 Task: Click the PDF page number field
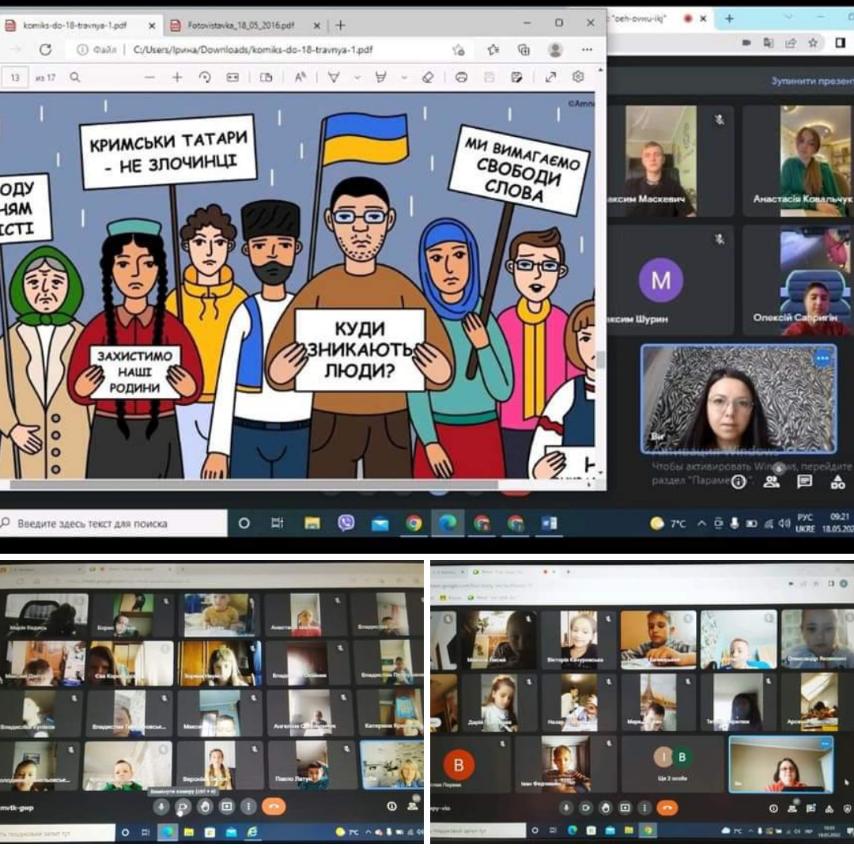(x=15, y=77)
